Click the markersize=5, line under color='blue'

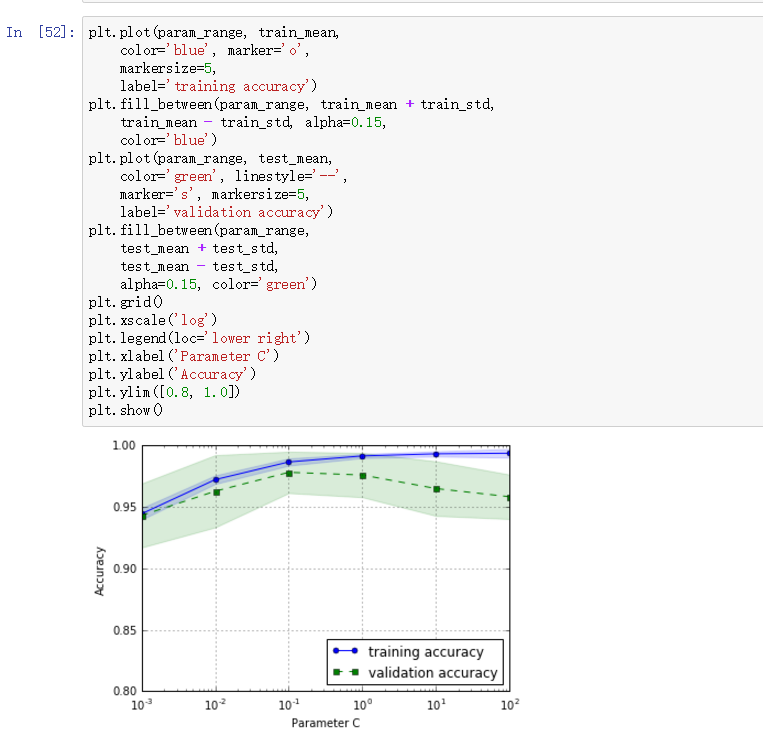[168, 69]
